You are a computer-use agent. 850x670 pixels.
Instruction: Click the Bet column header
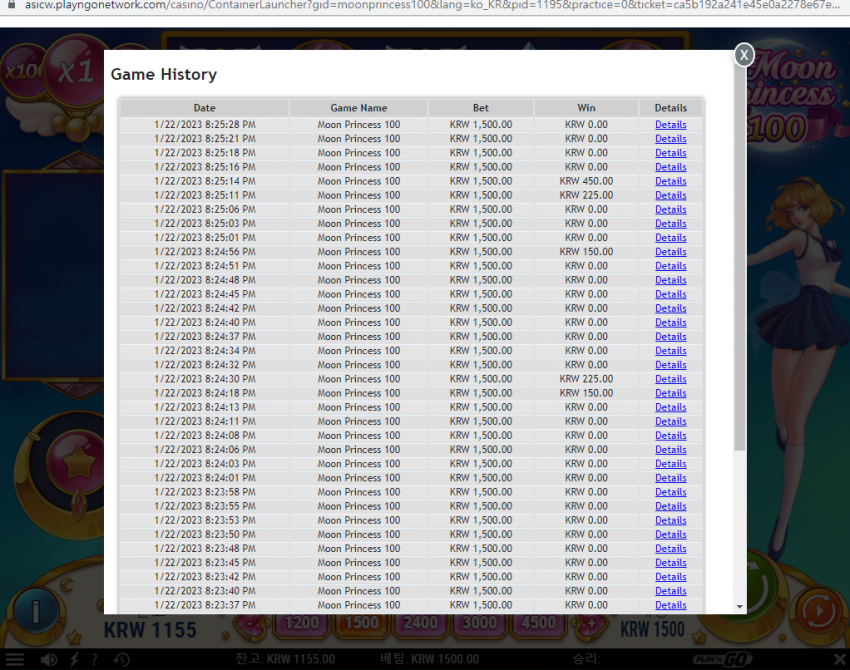point(481,108)
